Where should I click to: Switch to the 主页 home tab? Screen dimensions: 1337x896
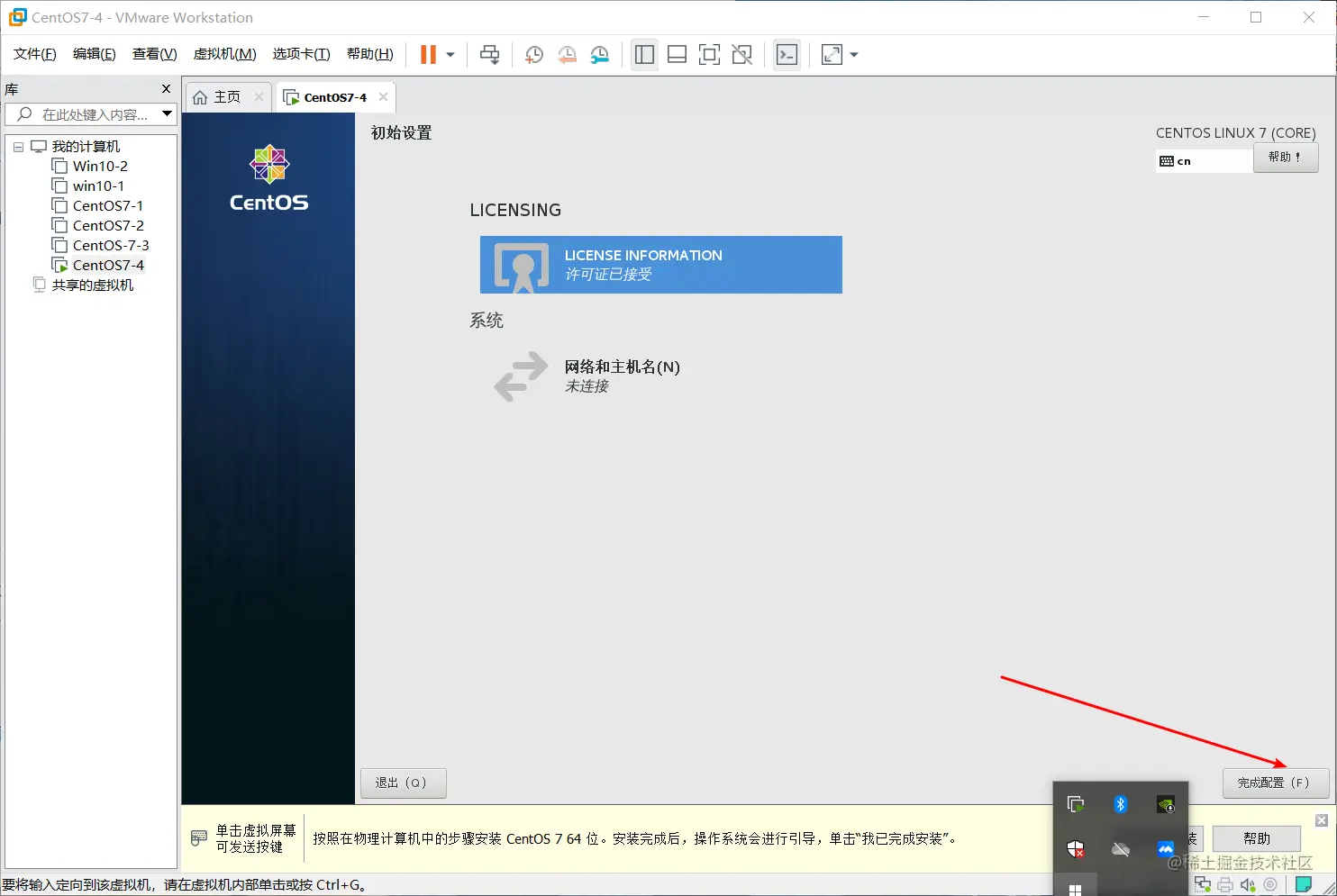click(227, 97)
